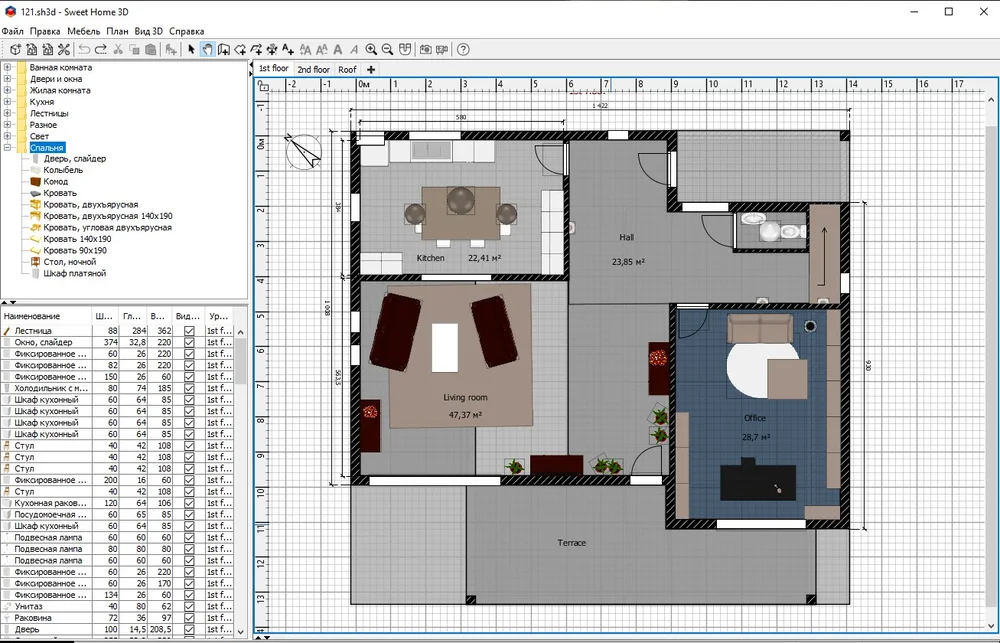This screenshot has width=1000, height=643.
Task: Select the Create rooms tool
Action: (240, 49)
